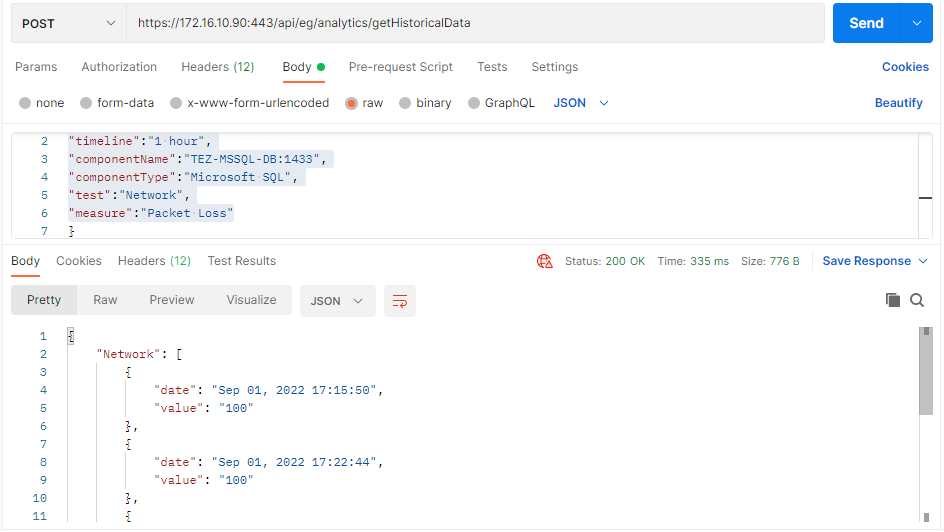Switch to the Test Results tab

tap(241, 261)
